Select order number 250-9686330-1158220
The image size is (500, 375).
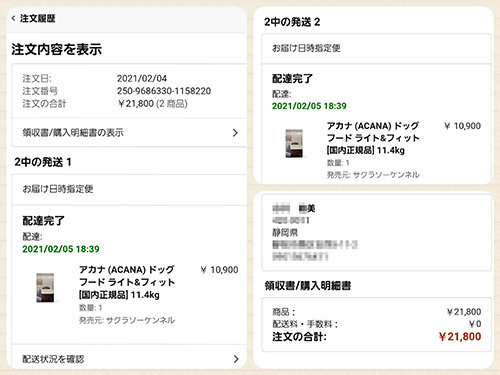164,91
